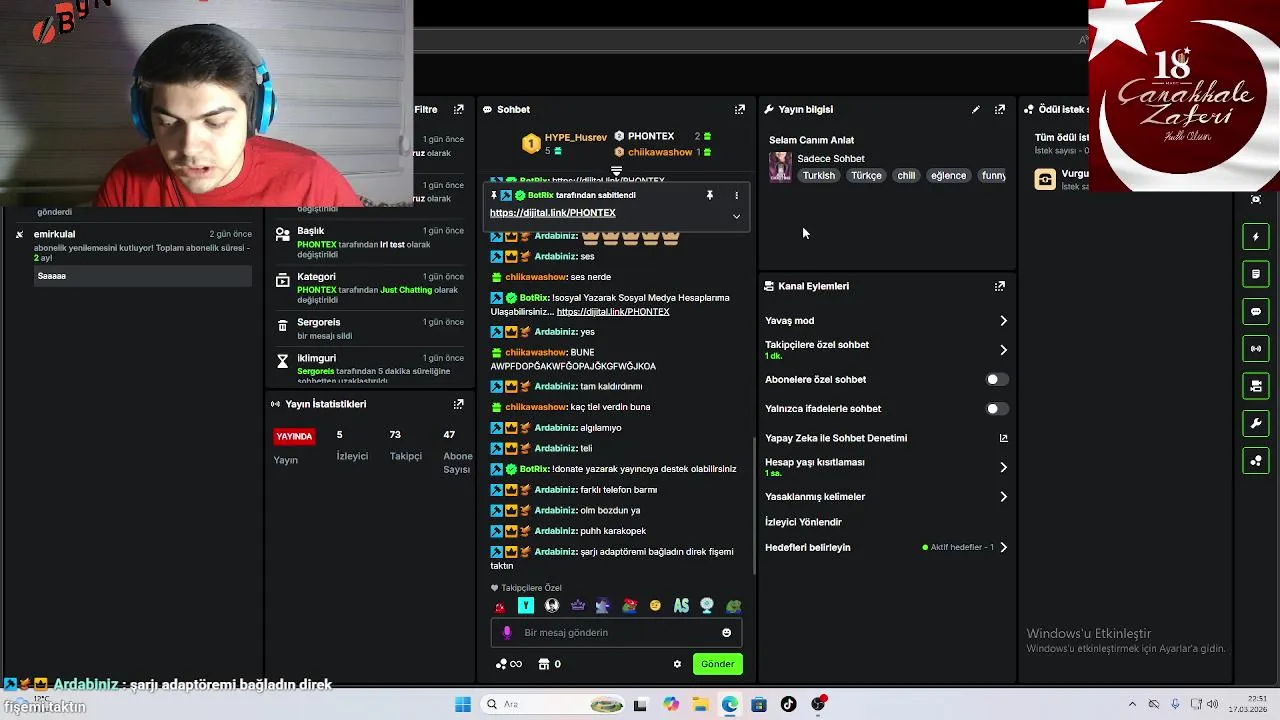The image size is (1280, 720).
Task: Pop out the Sohbet chat panel
Action: pos(740,109)
